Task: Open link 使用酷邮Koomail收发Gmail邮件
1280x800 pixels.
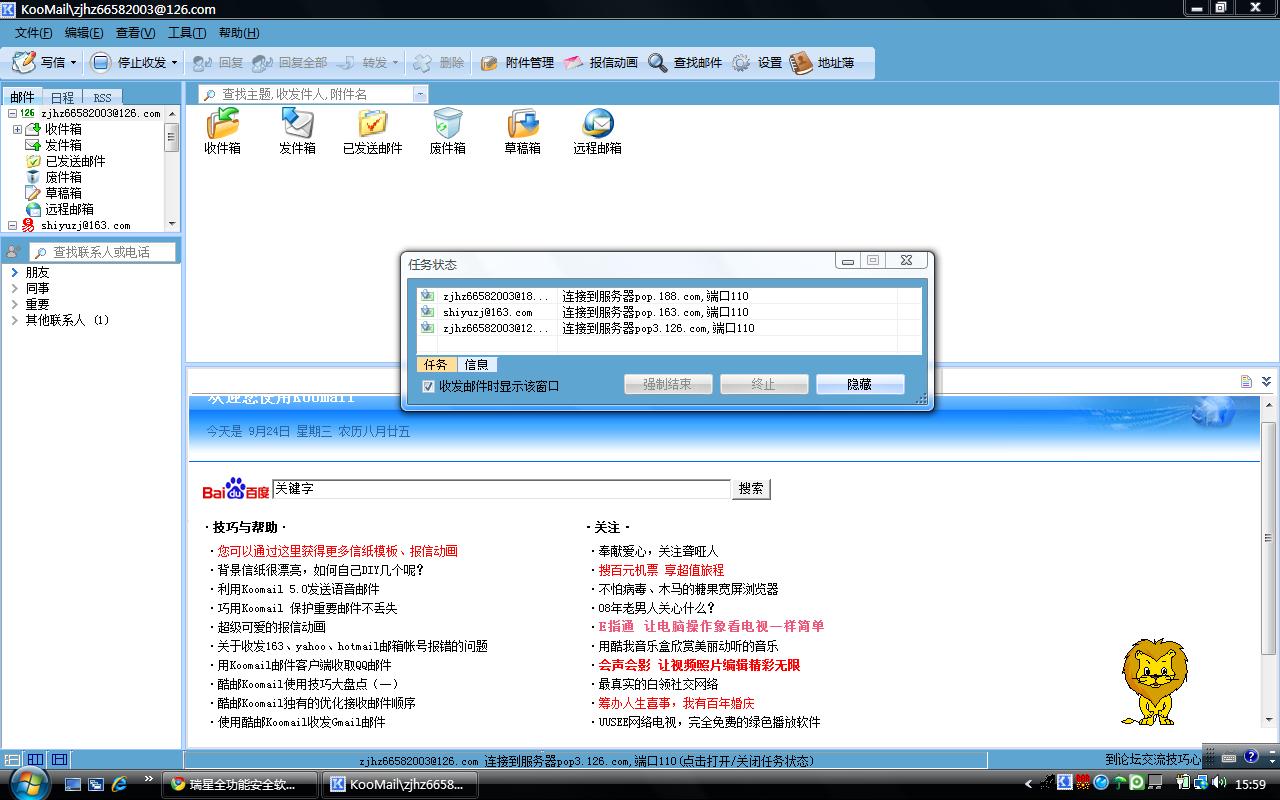Action: tap(302, 722)
